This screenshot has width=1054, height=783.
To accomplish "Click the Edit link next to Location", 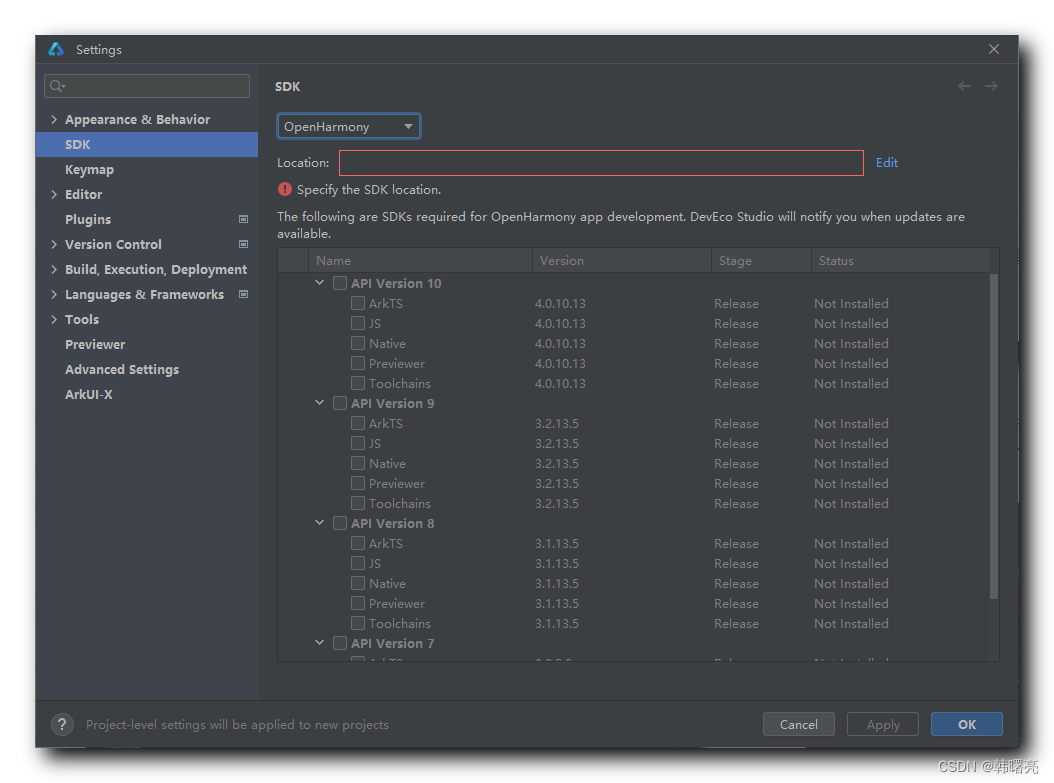I will 887,163.
